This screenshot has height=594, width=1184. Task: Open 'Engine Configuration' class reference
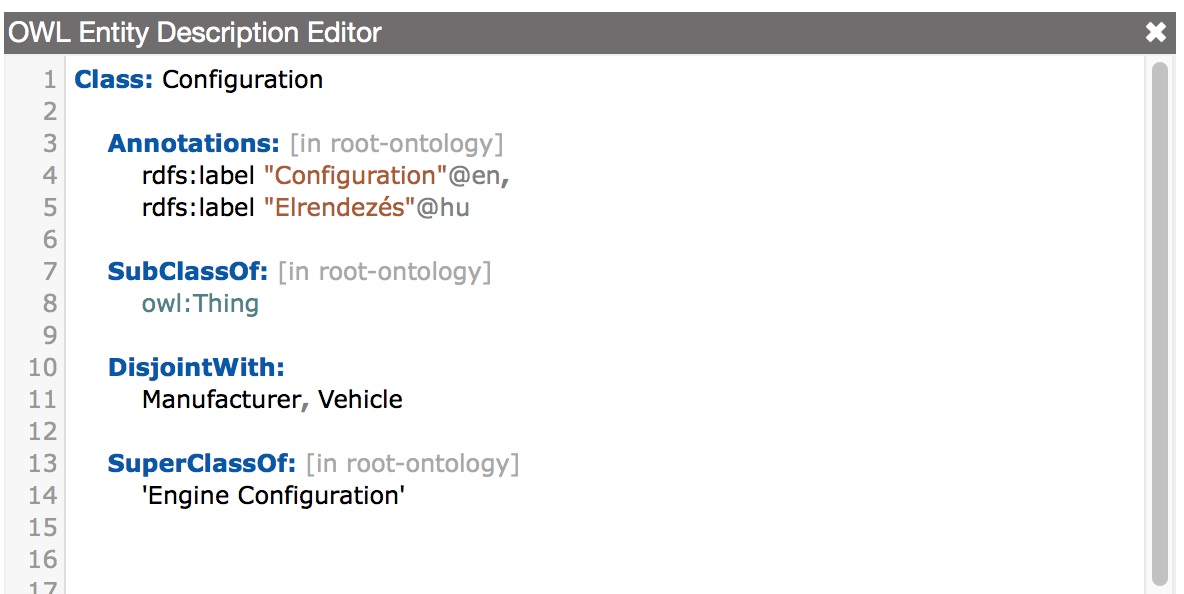(274, 495)
